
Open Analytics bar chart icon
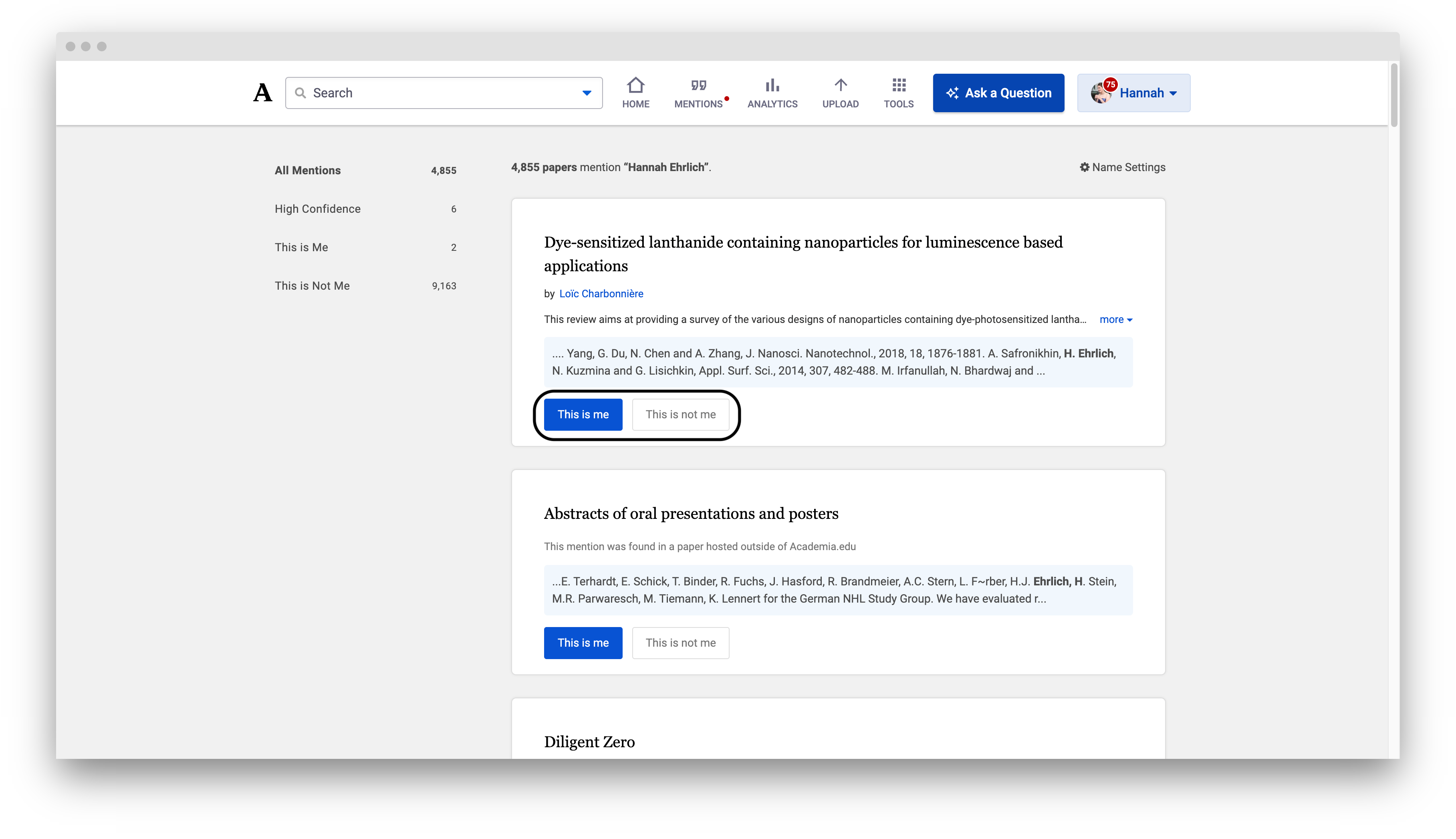pyautogui.click(x=772, y=85)
